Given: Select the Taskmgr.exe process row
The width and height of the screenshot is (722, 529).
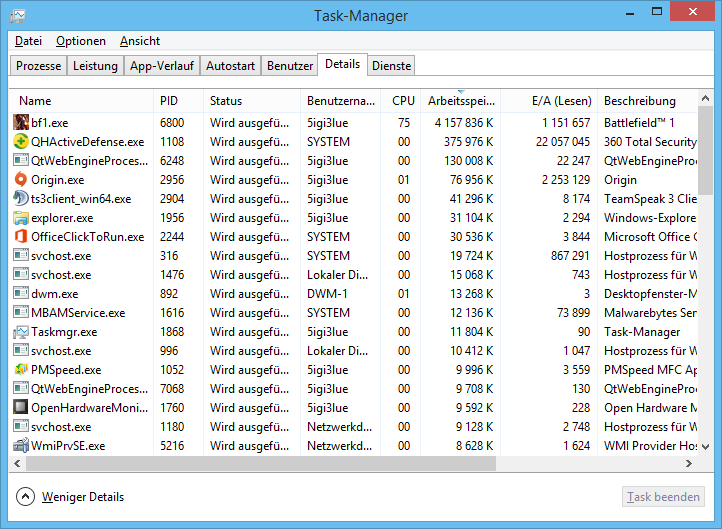Looking at the screenshot, I should (64, 332).
